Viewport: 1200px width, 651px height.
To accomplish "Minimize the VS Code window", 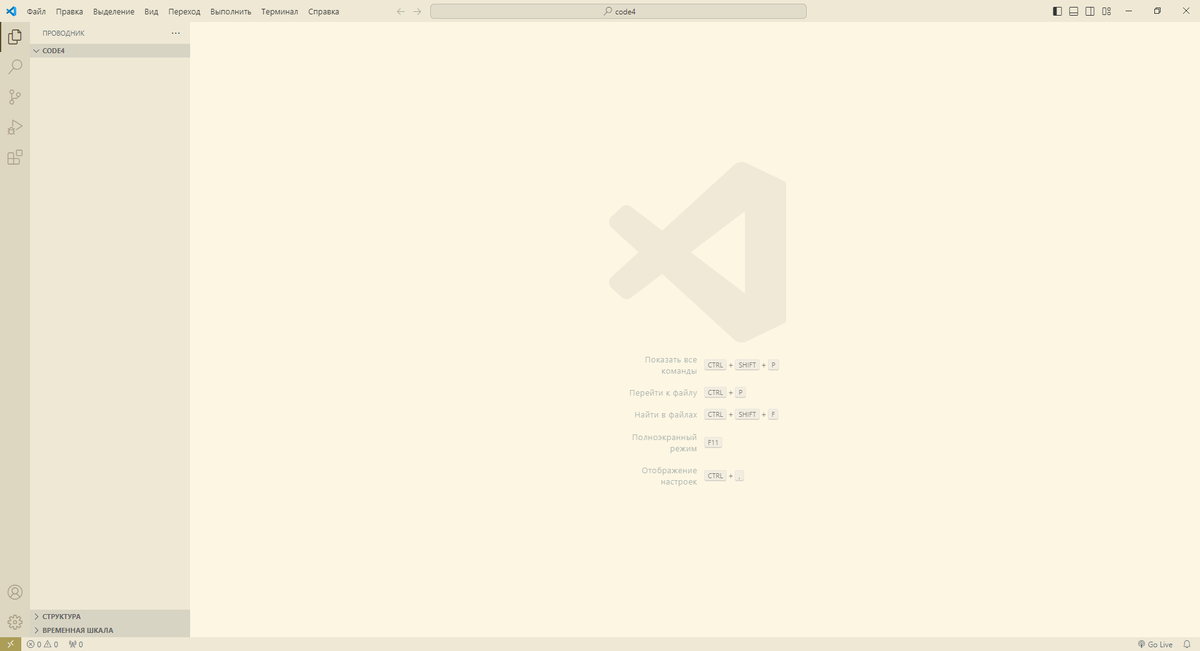I will click(x=1128, y=12).
